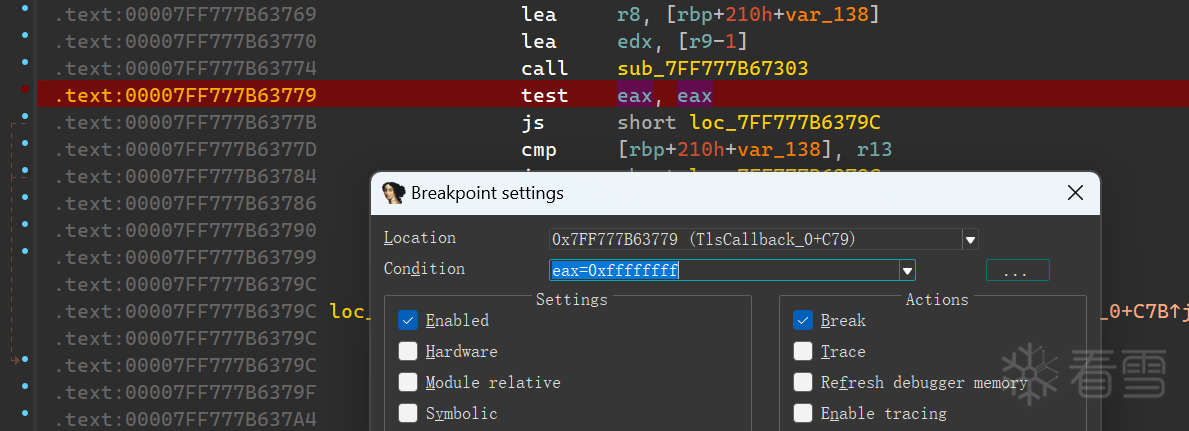The height and width of the screenshot is (431, 1189).
Task: Toggle the Break action checkbox
Action: click(803, 321)
